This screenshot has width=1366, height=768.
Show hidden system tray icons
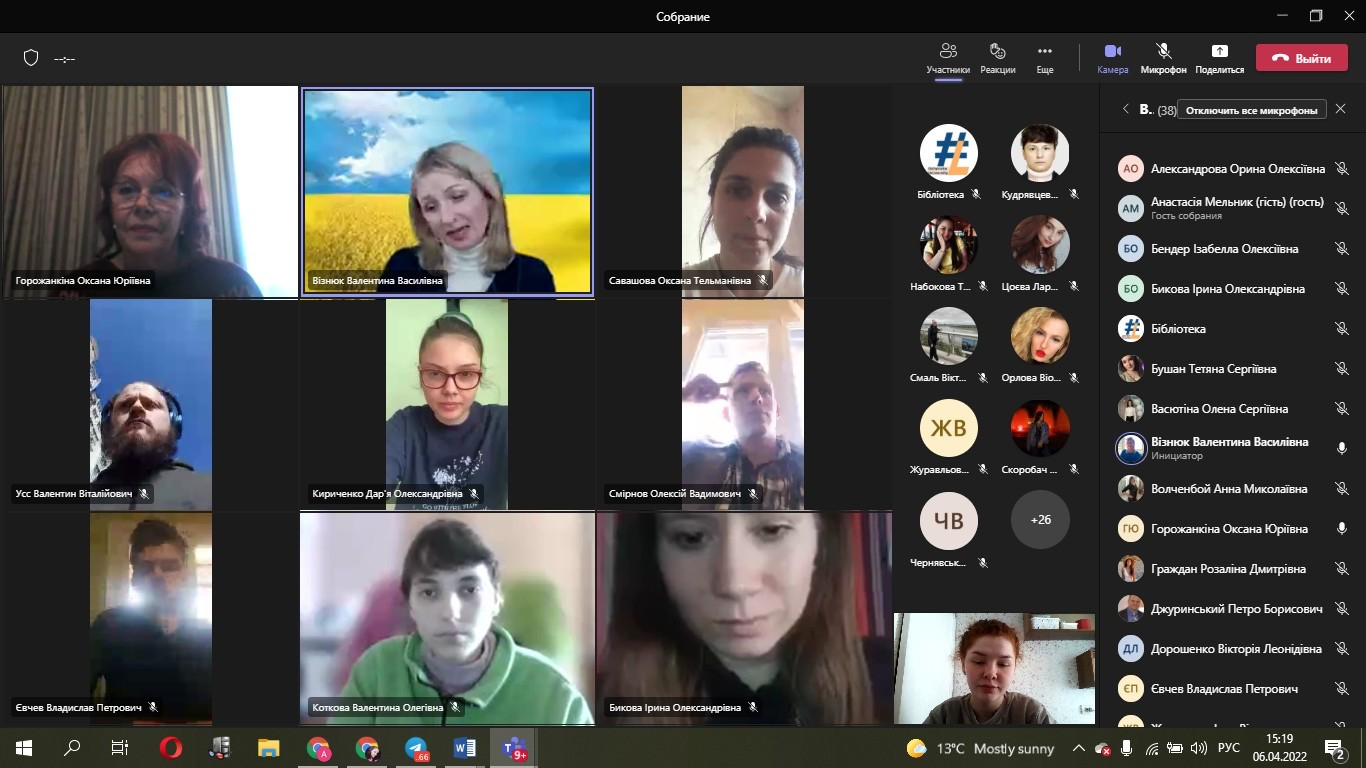(x=1078, y=748)
